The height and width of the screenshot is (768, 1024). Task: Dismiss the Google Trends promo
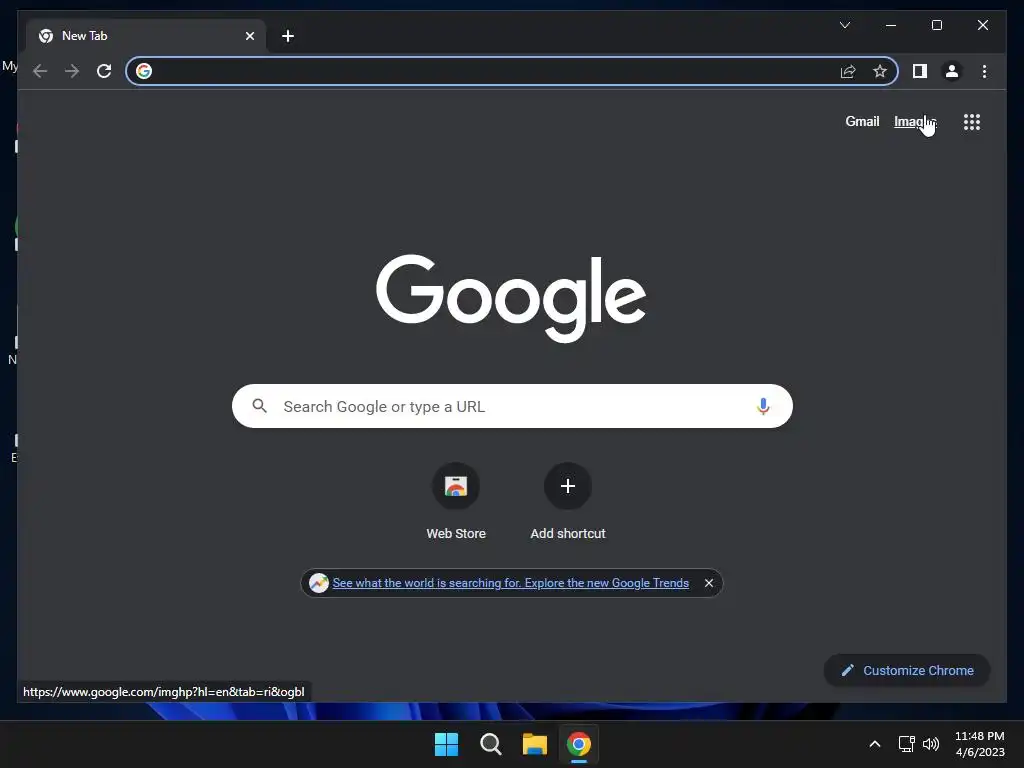(x=709, y=583)
